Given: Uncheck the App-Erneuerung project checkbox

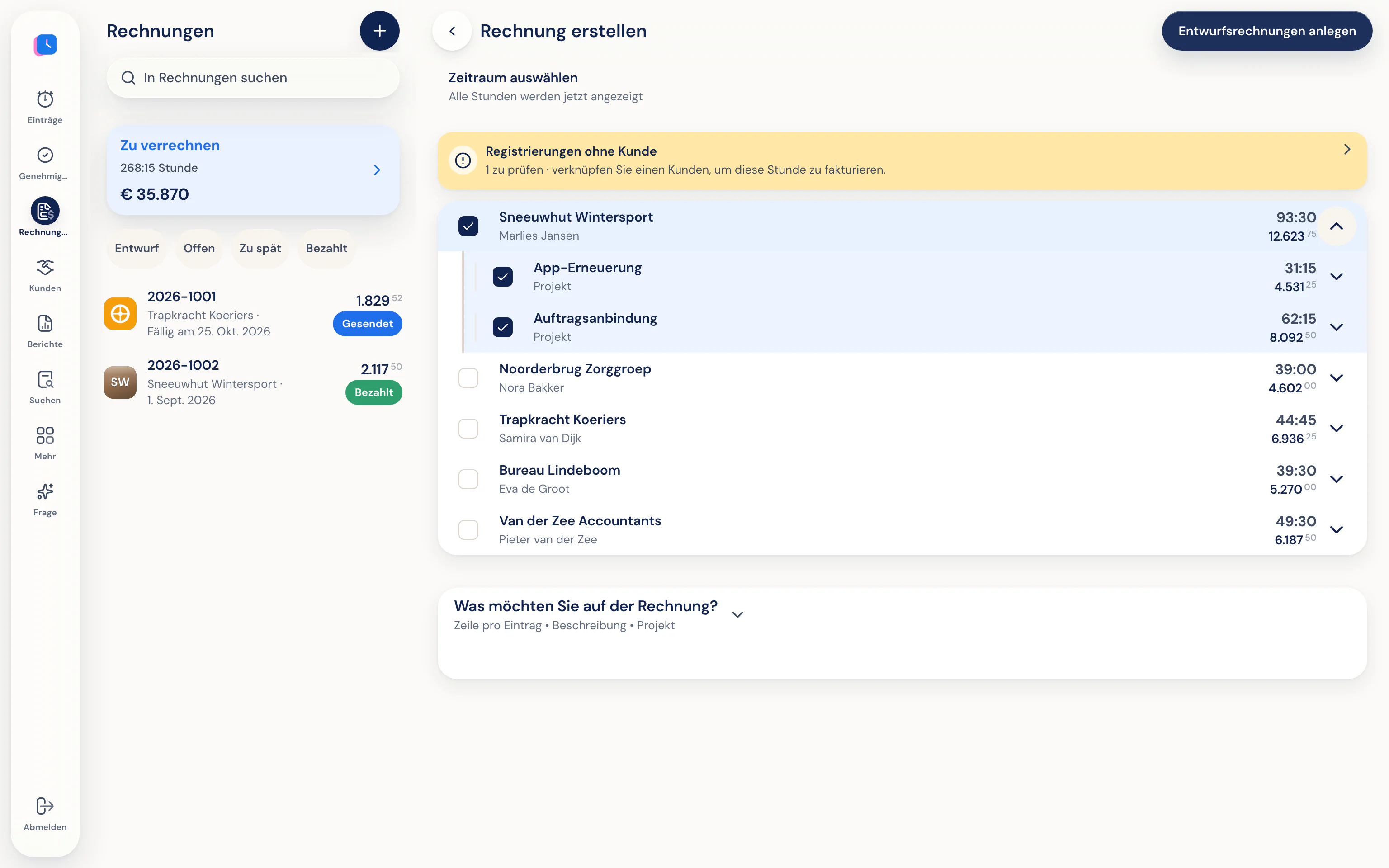Looking at the screenshot, I should [503, 277].
